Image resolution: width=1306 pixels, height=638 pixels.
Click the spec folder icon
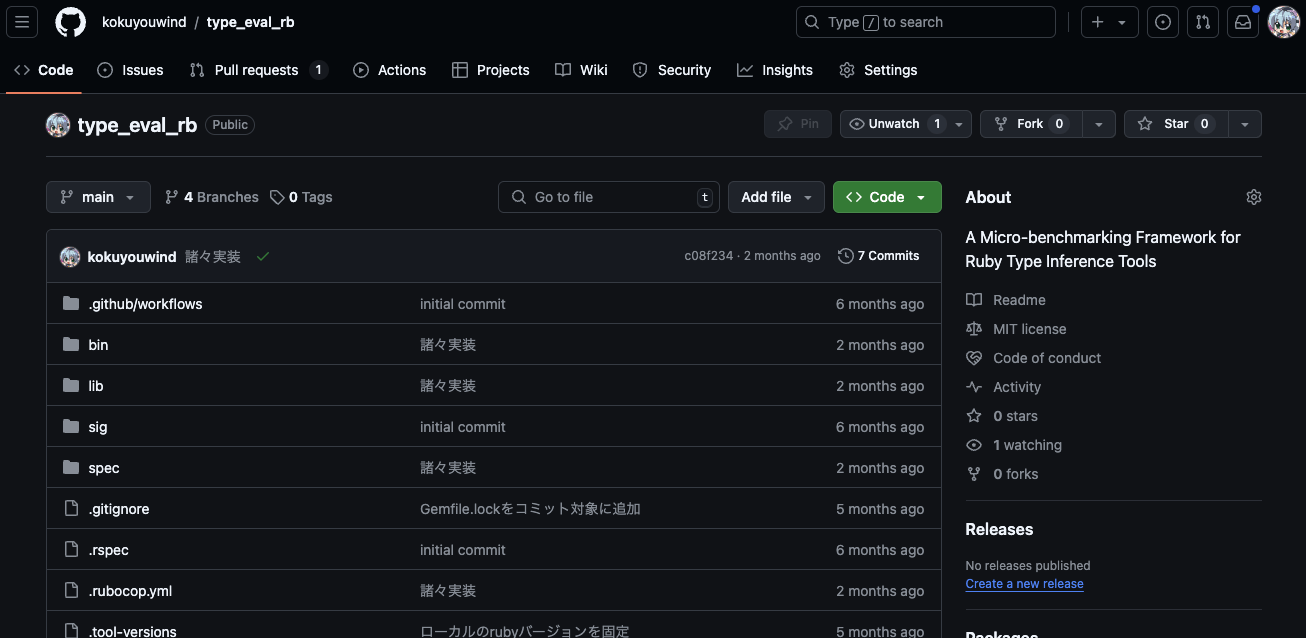71,468
